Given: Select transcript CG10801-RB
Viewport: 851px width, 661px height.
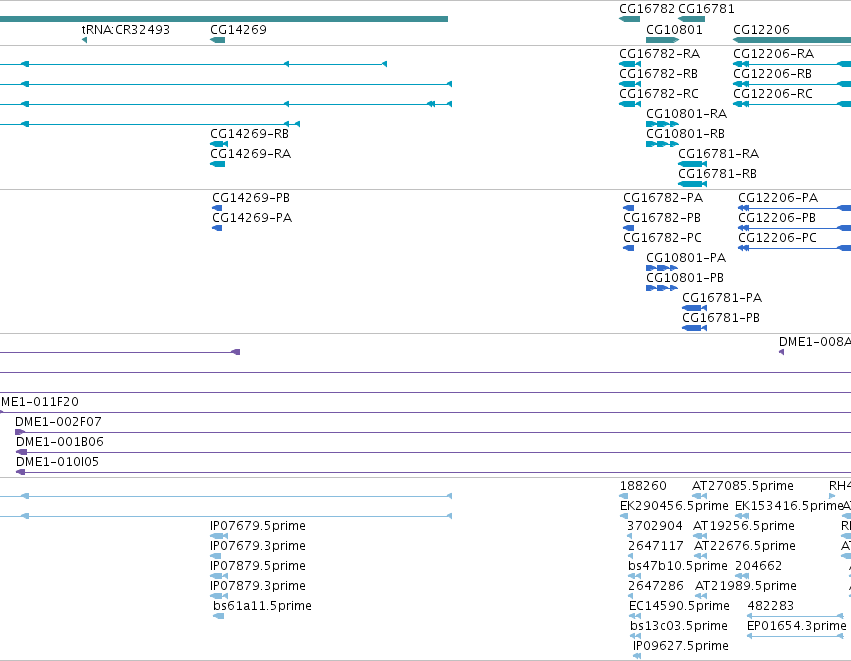Looking at the screenshot, I should (x=685, y=134).
